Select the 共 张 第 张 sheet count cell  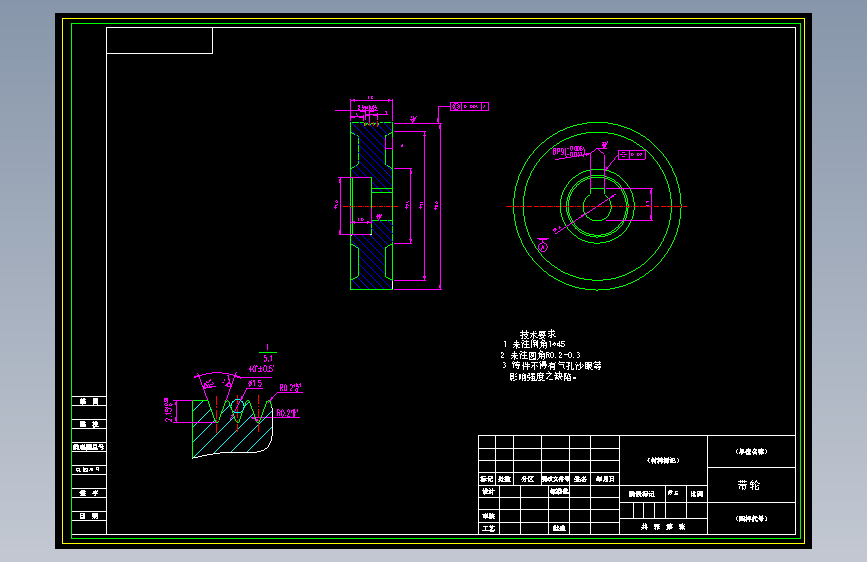[664, 527]
